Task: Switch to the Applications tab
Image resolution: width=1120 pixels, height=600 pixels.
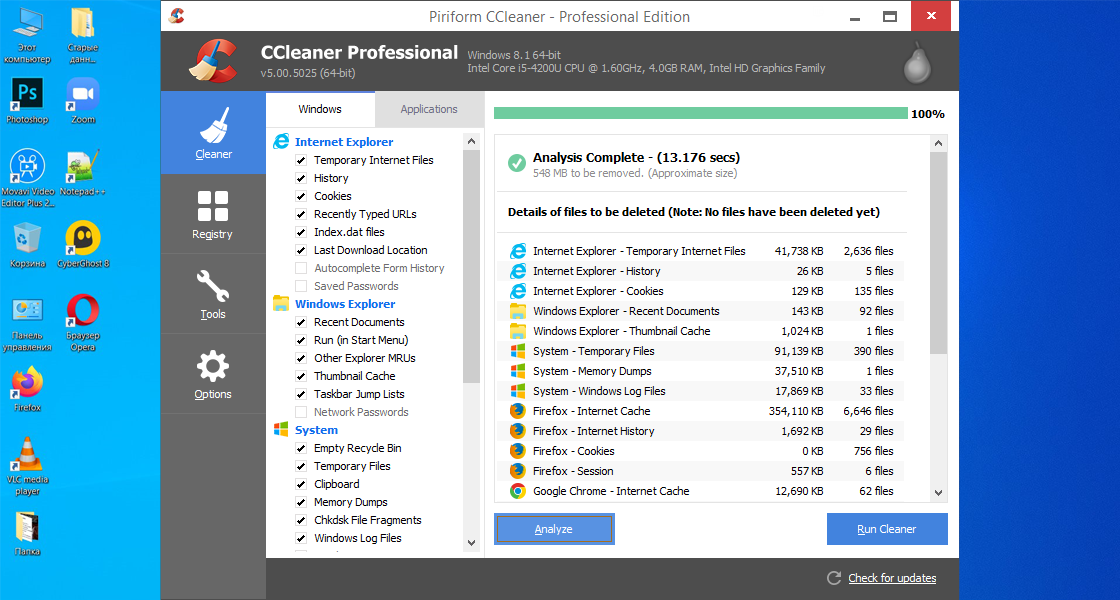Action: point(429,109)
